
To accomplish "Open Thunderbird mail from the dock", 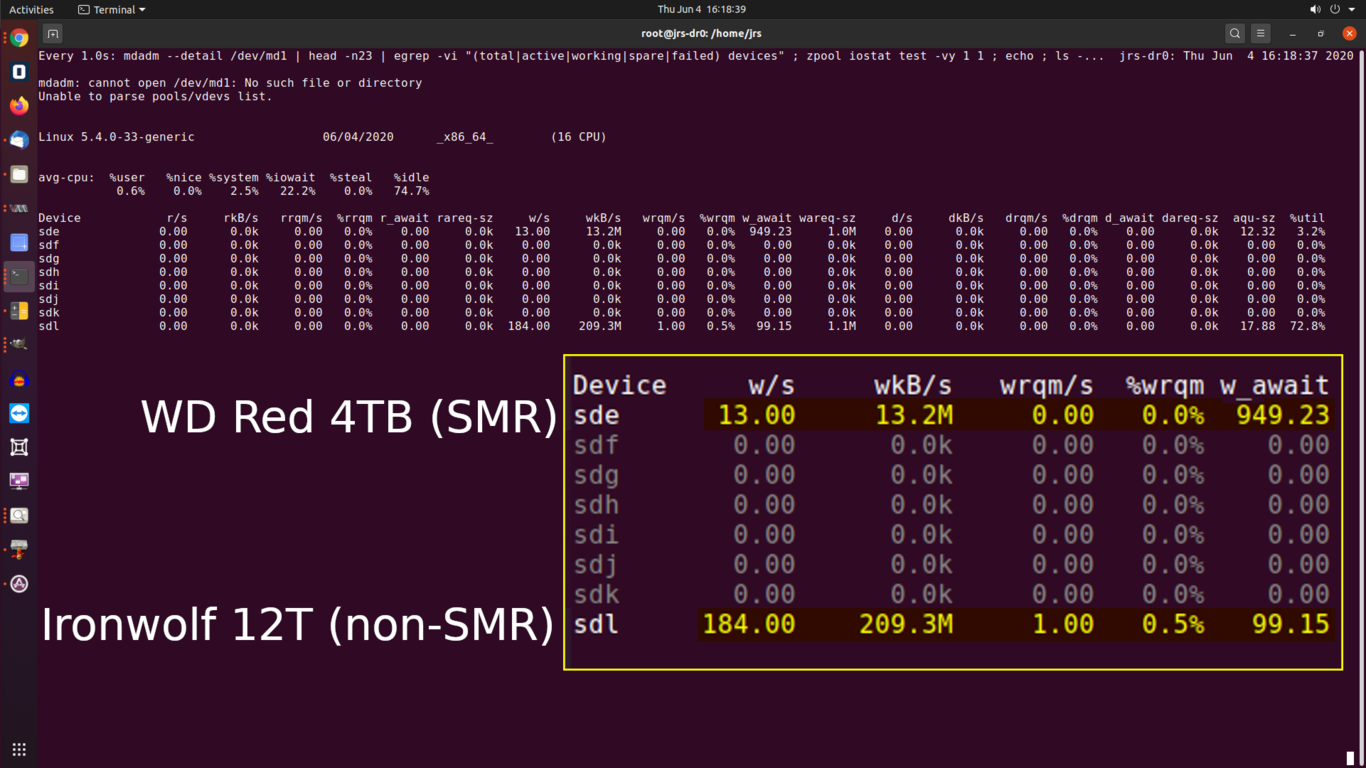I will tap(19, 140).
